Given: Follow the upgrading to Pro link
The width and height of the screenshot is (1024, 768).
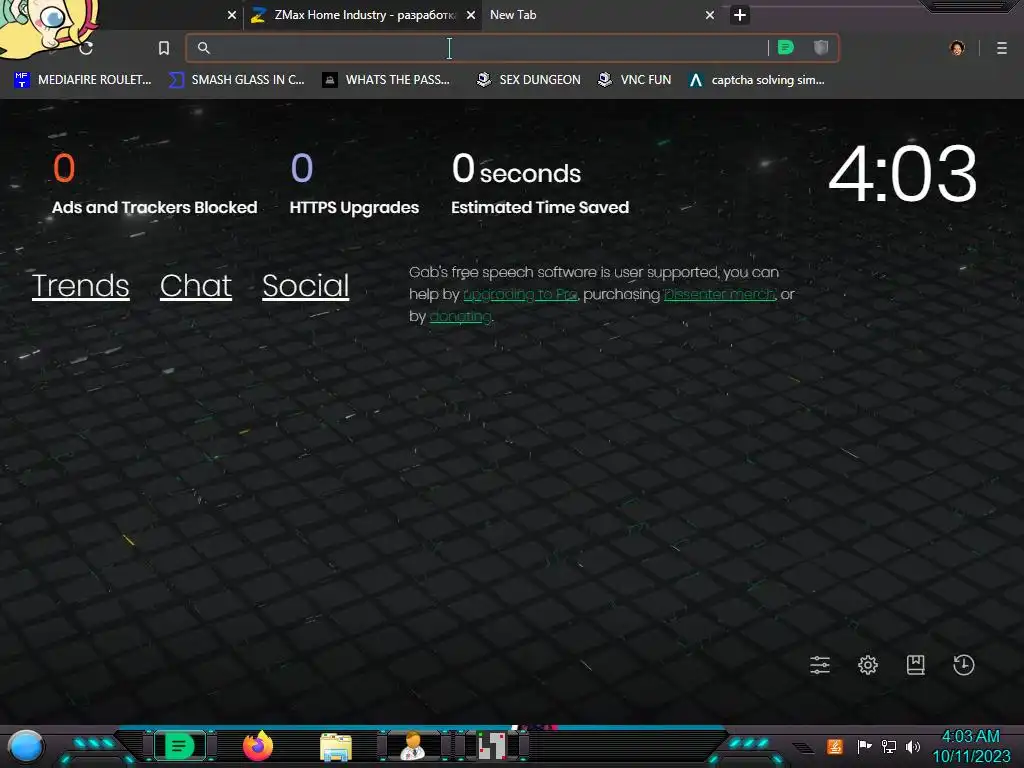Looking at the screenshot, I should tap(520, 295).
